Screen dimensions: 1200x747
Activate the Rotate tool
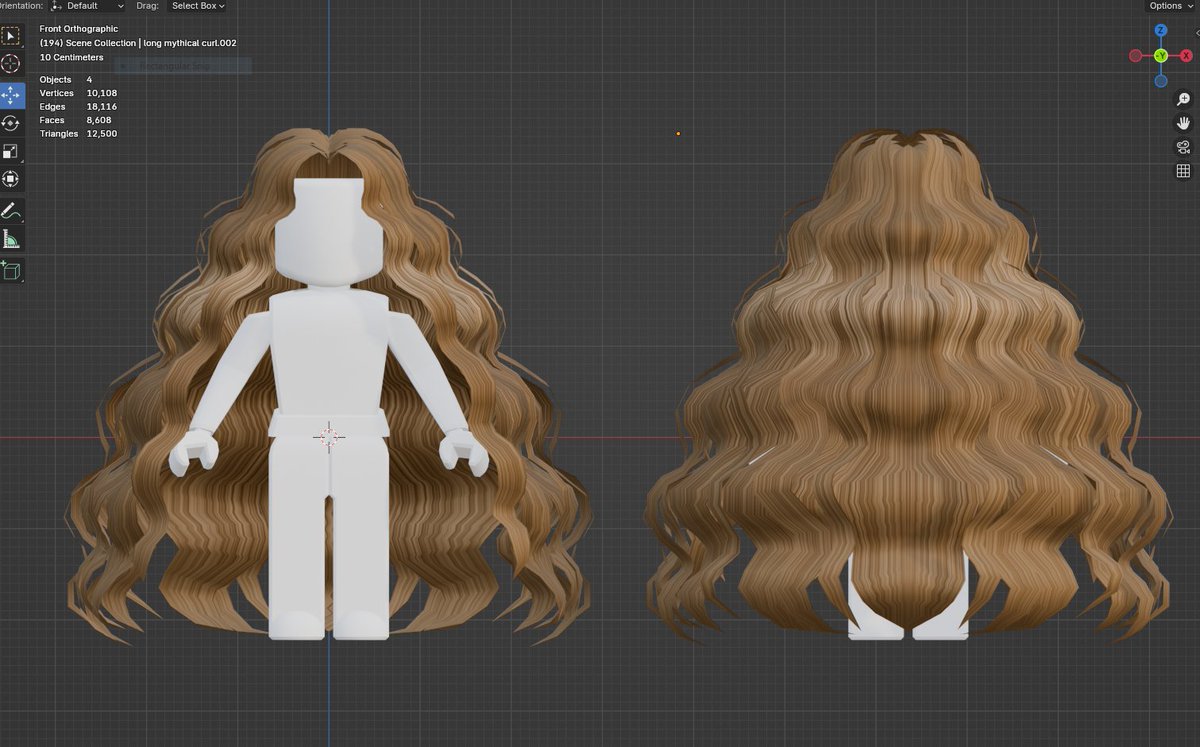(11, 124)
